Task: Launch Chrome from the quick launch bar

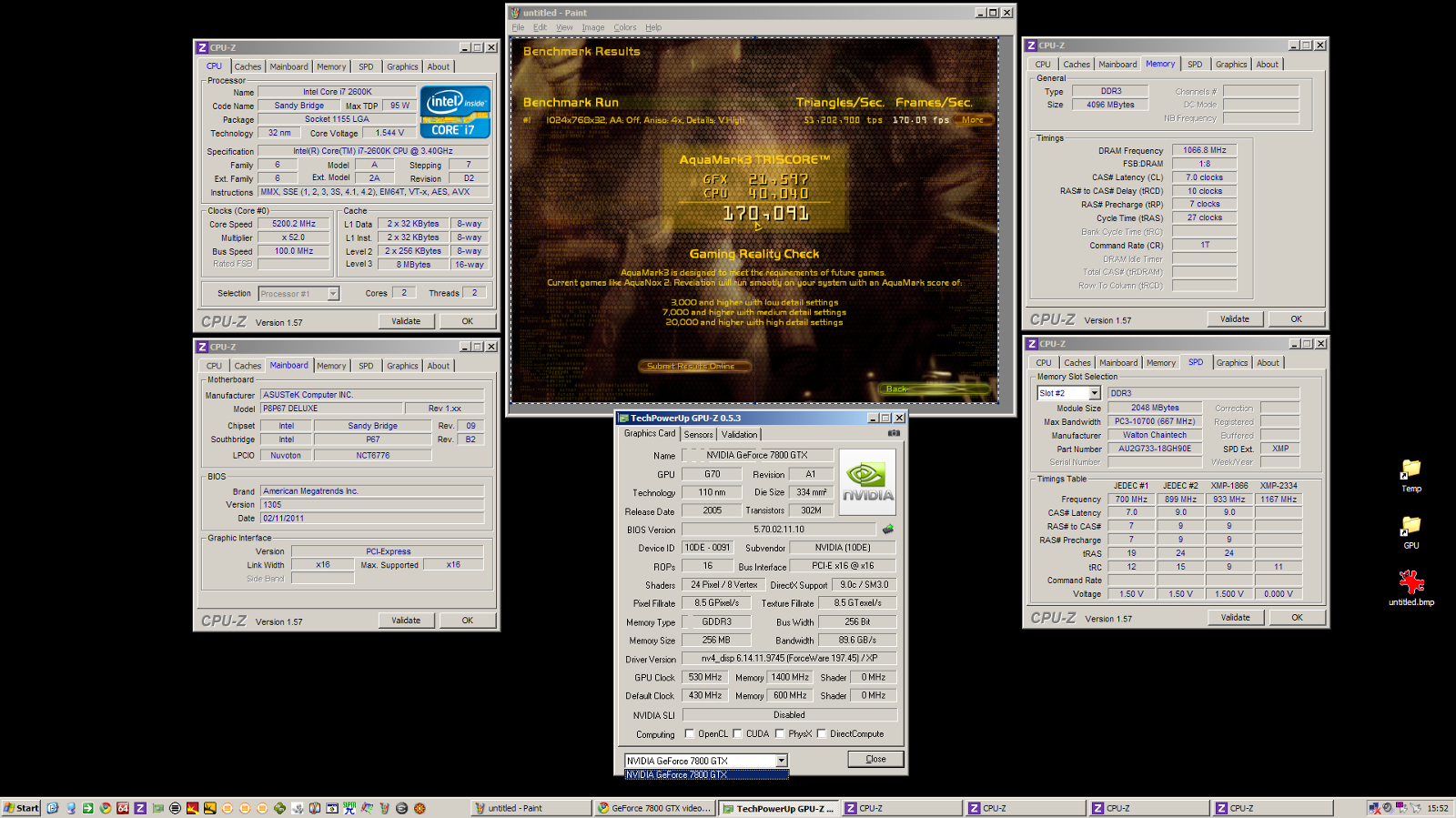Action: [106, 808]
